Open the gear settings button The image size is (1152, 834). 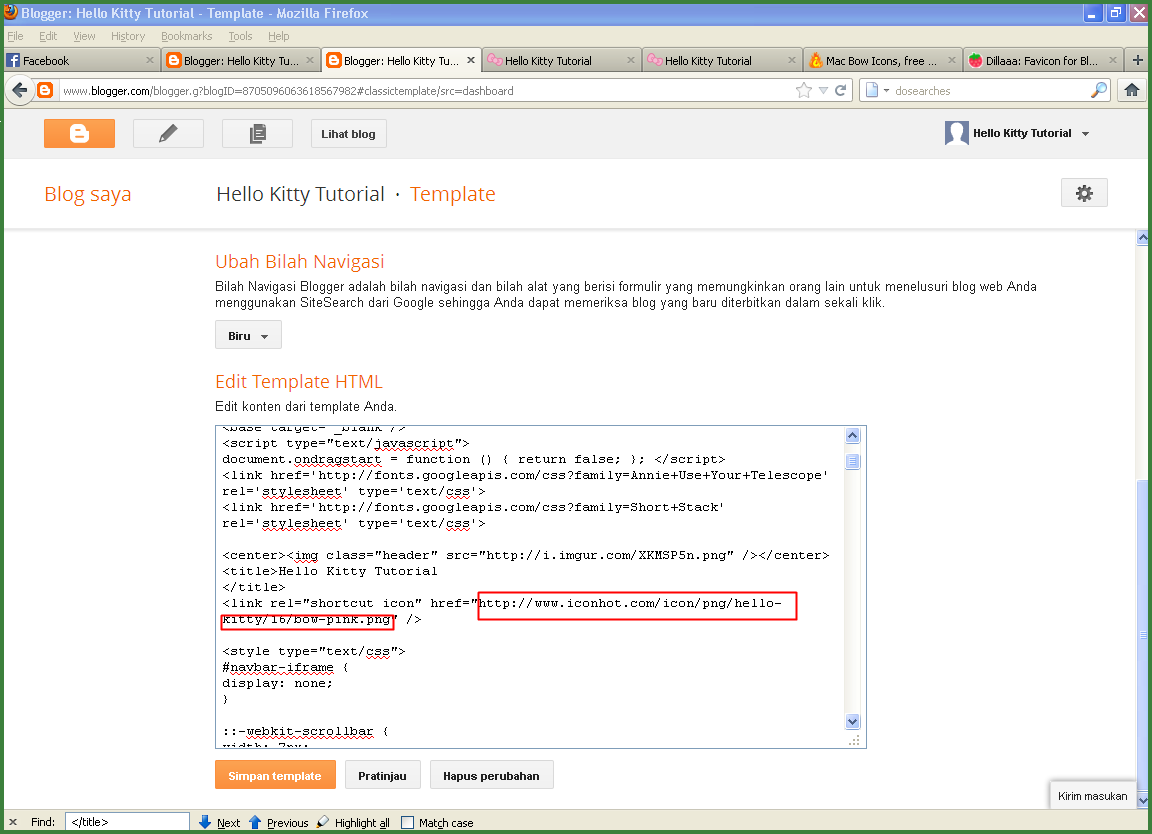tap(1084, 193)
